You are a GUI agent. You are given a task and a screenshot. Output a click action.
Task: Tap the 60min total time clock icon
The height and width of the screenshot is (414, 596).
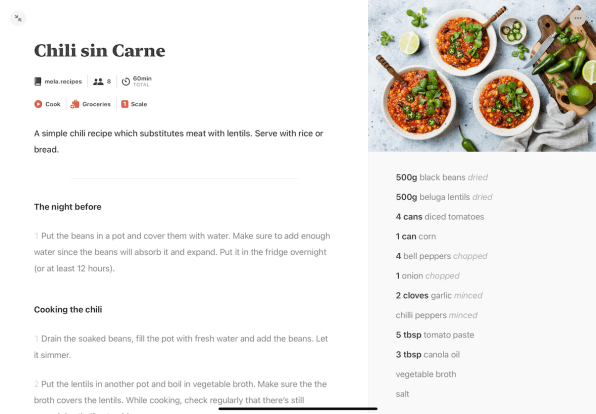click(126, 81)
